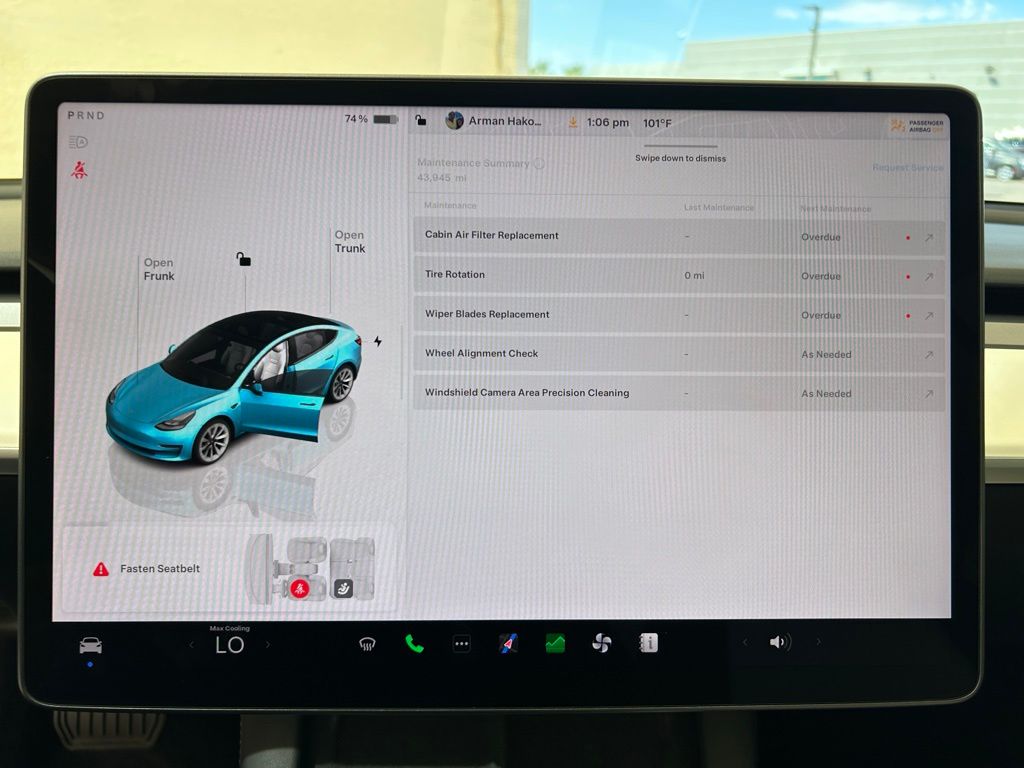Open the Owner's Manual icon
Screen dimensions: 1024x768
648,643
